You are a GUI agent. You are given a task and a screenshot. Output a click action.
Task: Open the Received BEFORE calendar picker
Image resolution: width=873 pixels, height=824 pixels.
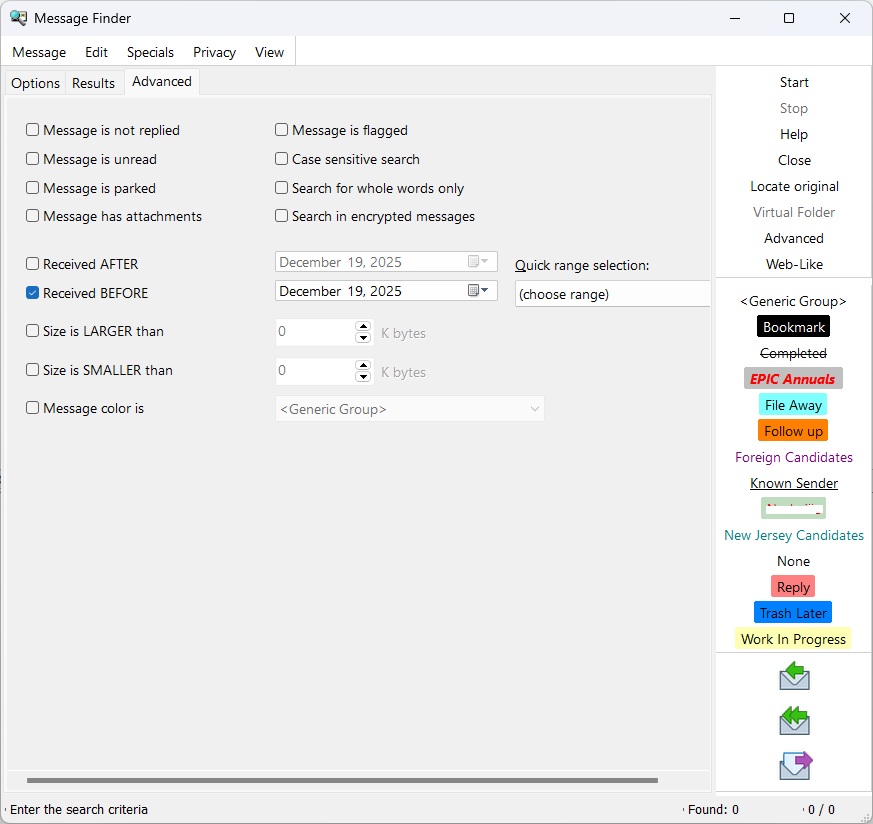coord(481,291)
